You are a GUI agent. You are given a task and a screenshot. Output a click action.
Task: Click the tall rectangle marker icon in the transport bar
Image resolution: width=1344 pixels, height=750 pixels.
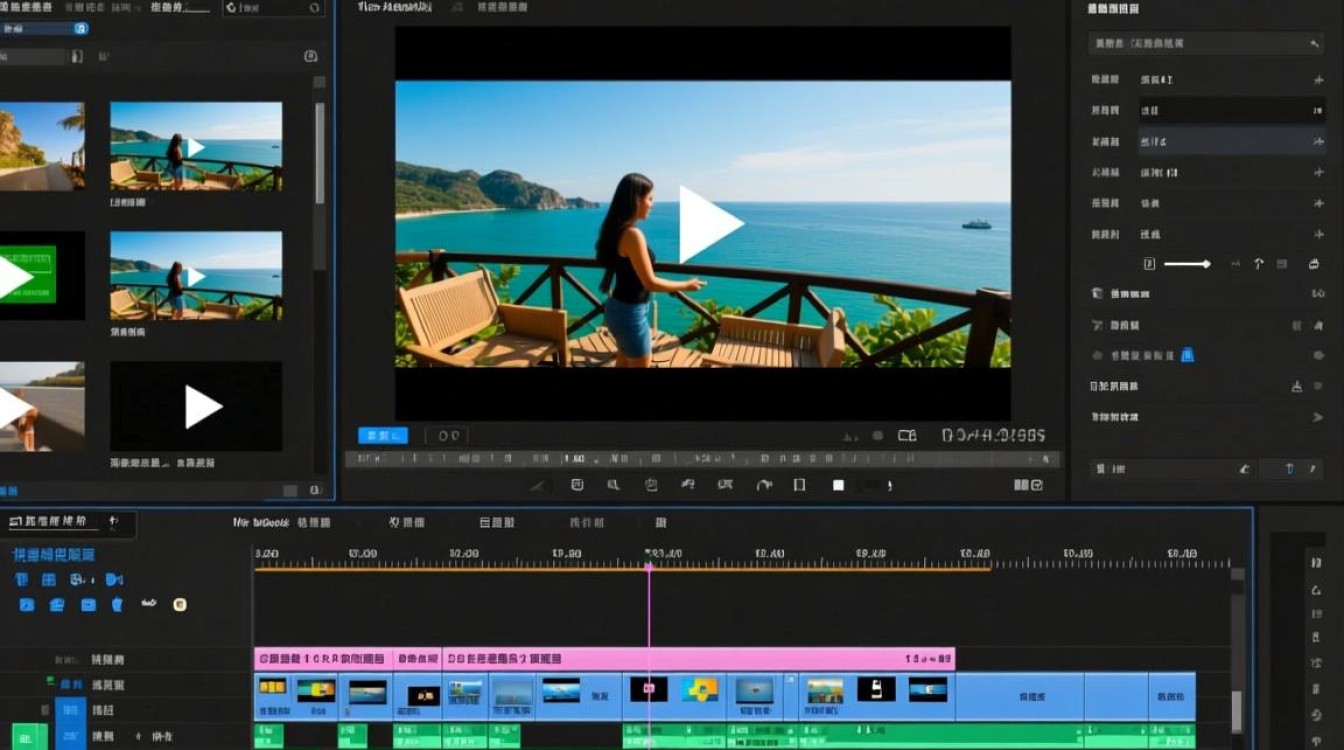point(799,485)
